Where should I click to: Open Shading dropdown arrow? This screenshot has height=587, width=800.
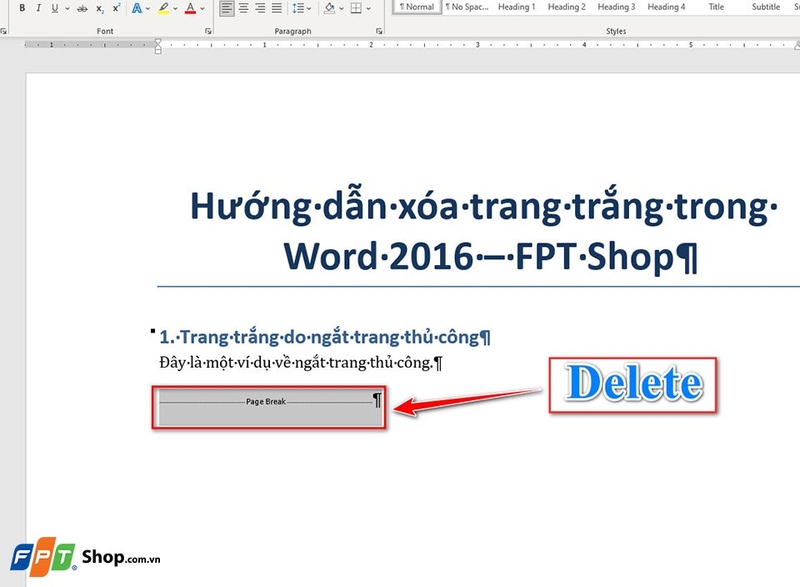click(341, 8)
